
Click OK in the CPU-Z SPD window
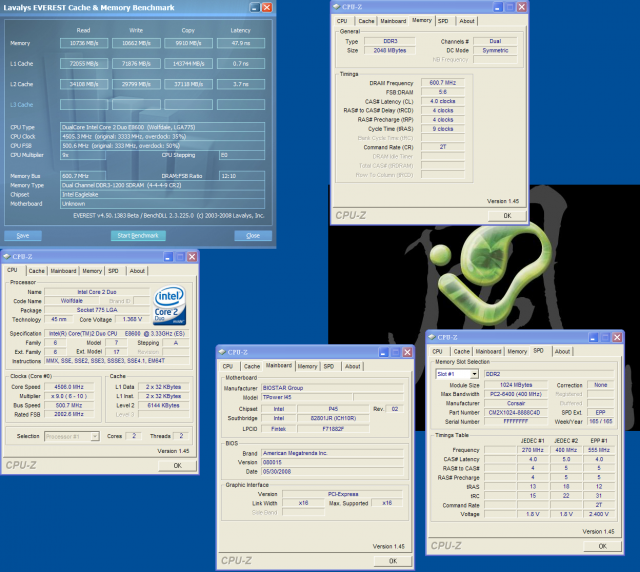click(602, 546)
